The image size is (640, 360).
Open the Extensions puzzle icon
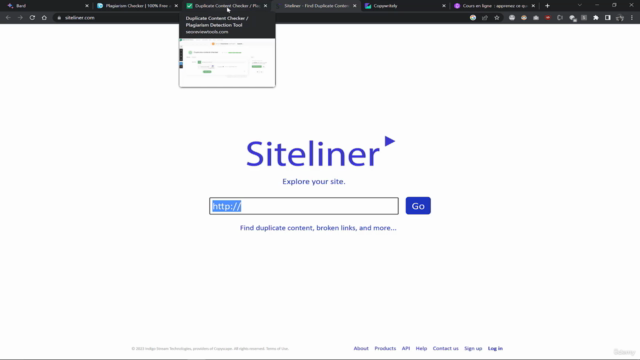click(x=596, y=18)
